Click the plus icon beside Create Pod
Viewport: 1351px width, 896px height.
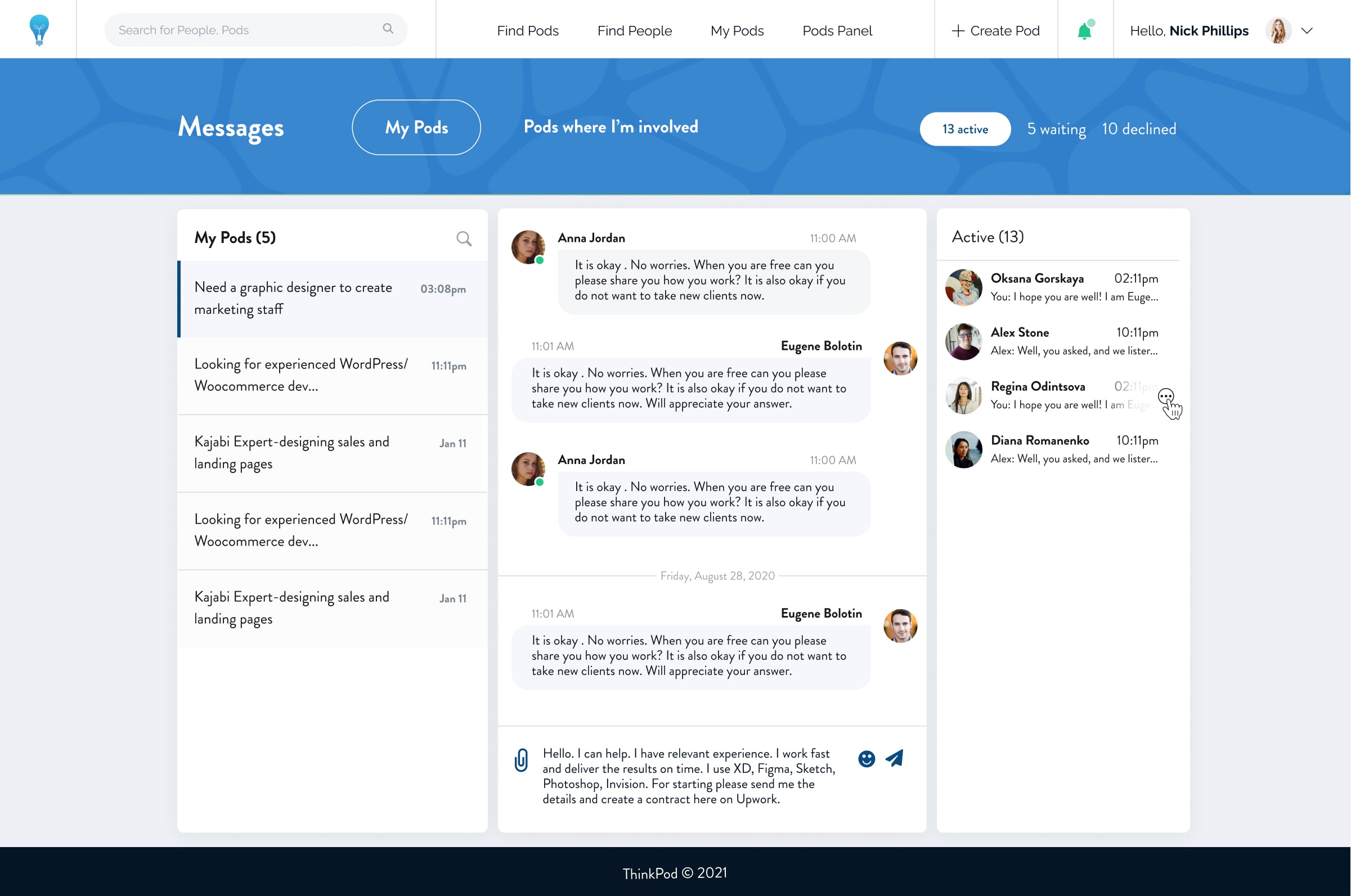958,31
